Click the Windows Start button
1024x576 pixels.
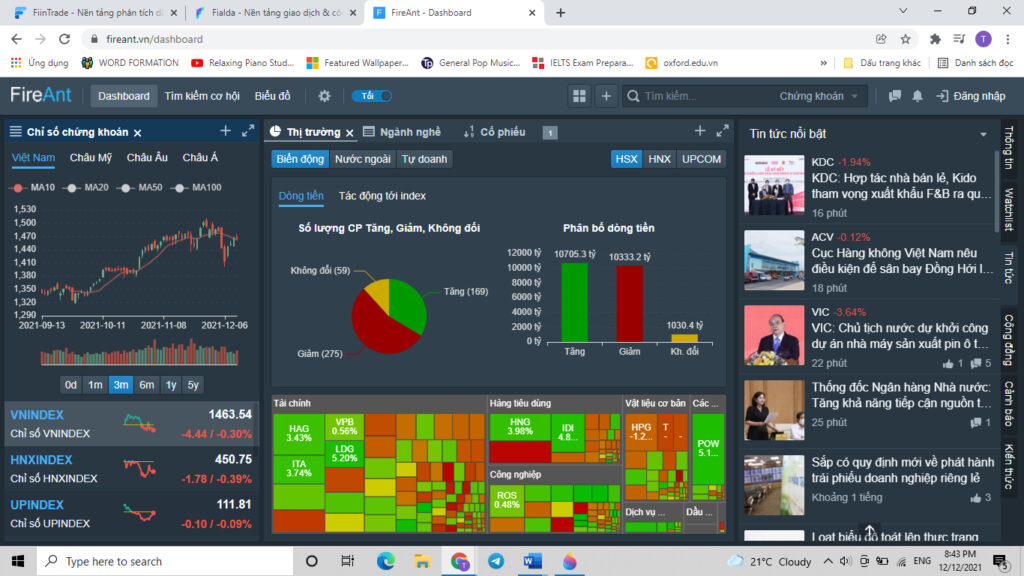coord(18,561)
